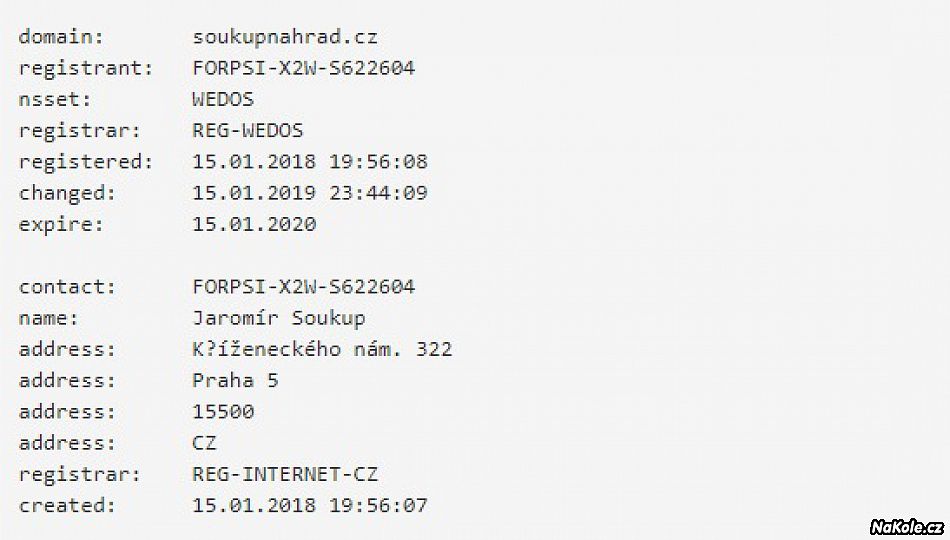Click the NaKole.cz watermark logo
This screenshot has width=950, height=540.
pyautogui.click(x=907, y=527)
